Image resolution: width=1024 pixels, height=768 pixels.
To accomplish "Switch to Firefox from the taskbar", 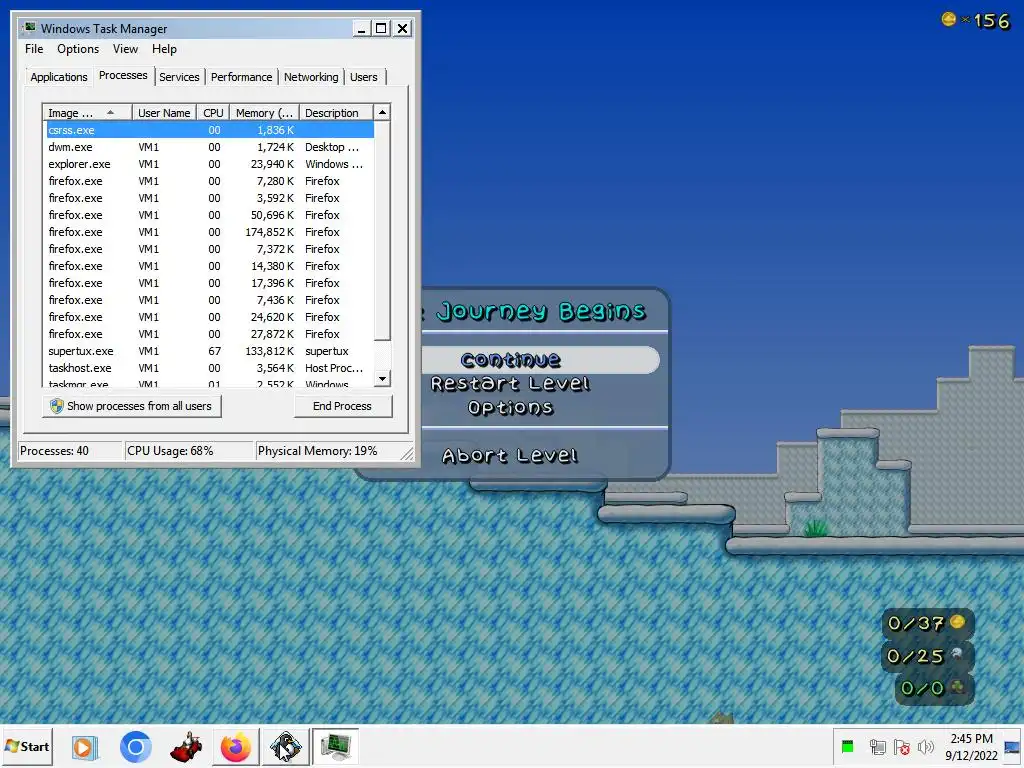I will tap(236, 746).
